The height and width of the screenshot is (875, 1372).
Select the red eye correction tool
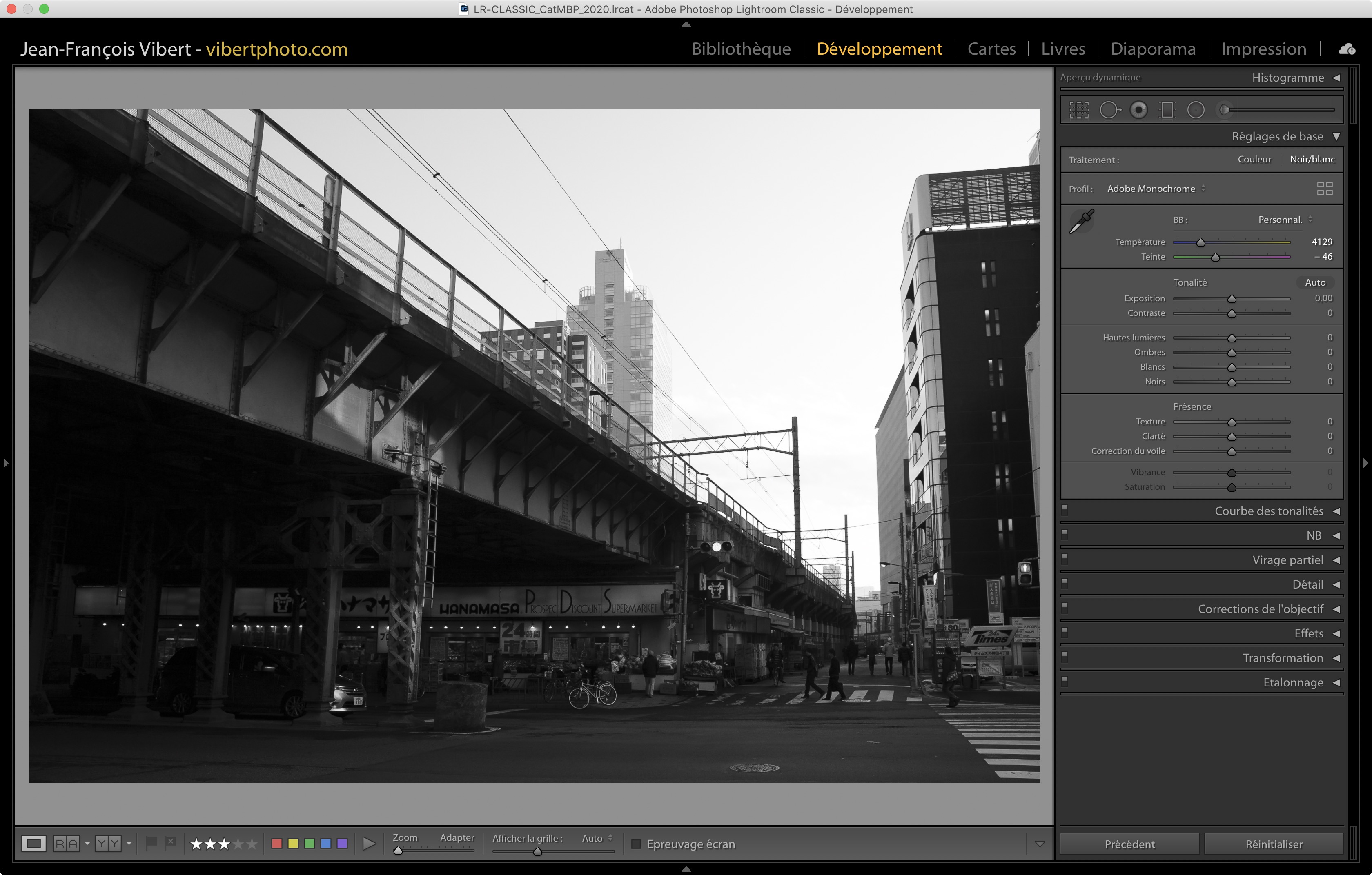[x=1138, y=110]
